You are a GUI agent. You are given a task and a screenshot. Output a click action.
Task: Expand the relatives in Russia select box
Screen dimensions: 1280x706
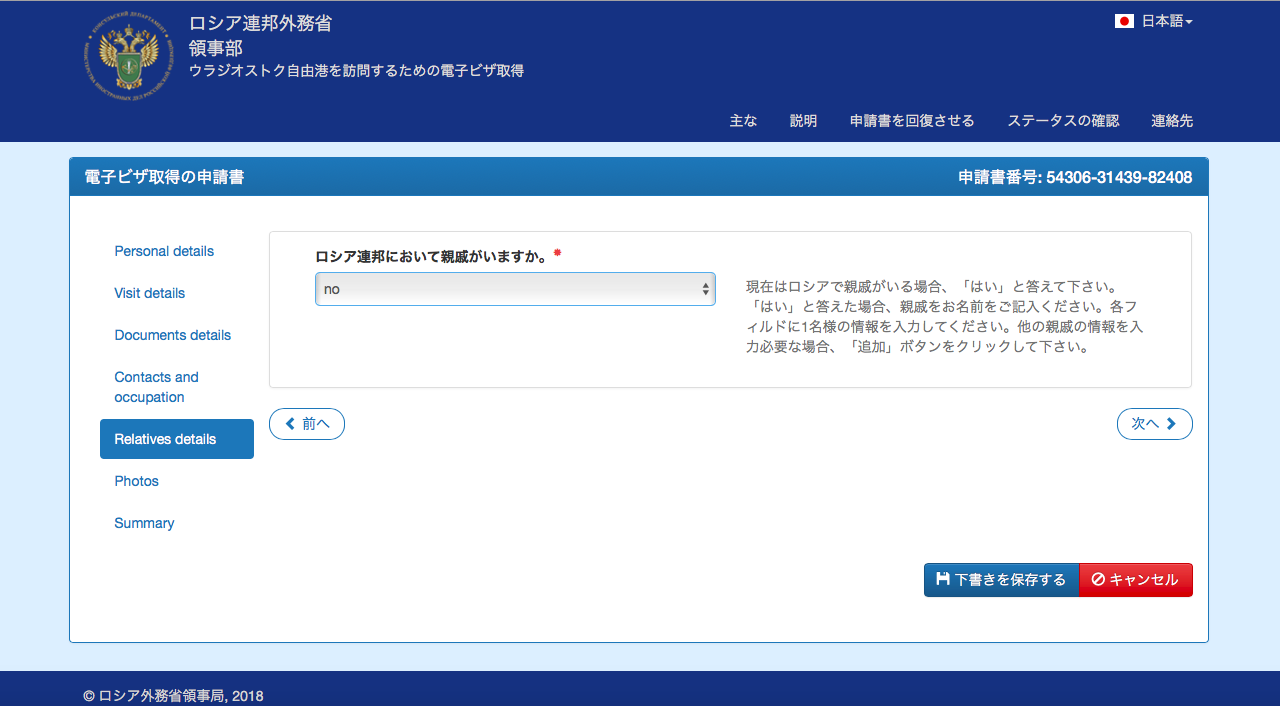515,289
